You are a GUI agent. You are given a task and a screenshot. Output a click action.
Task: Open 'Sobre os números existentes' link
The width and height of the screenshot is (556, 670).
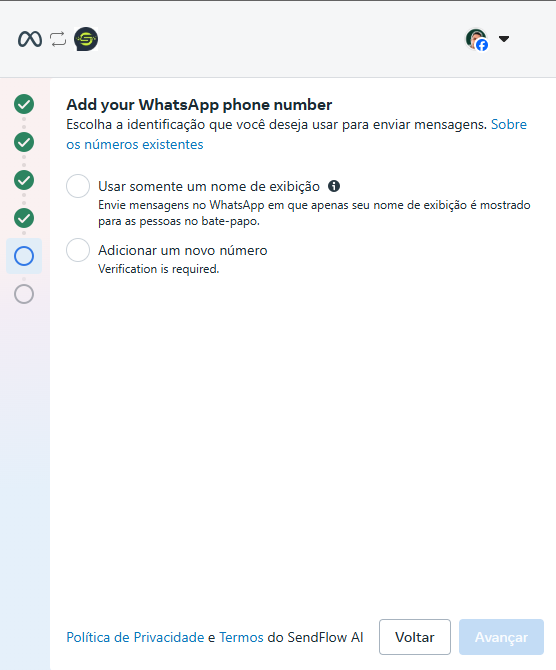click(x=297, y=134)
